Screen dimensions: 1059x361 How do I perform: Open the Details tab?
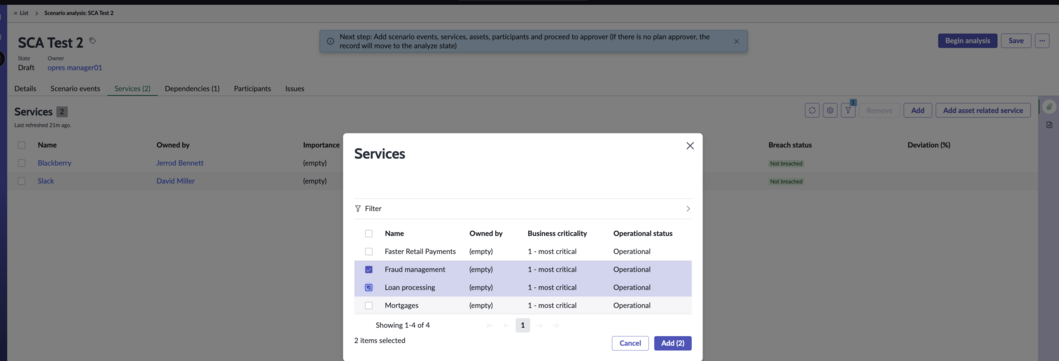pyautogui.click(x=25, y=88)
